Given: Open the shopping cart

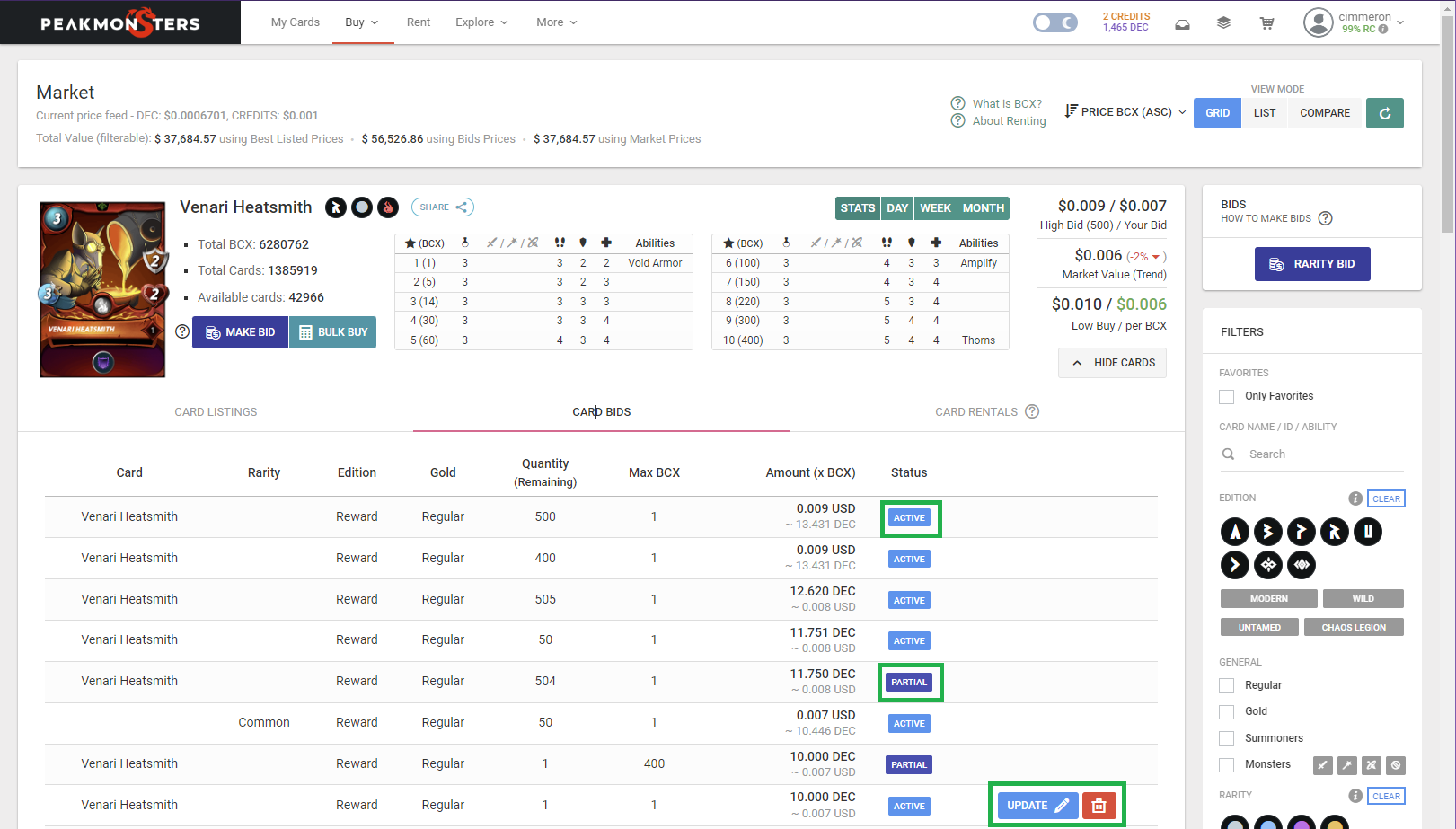Looking at the screenshot, I should 1266,23.
